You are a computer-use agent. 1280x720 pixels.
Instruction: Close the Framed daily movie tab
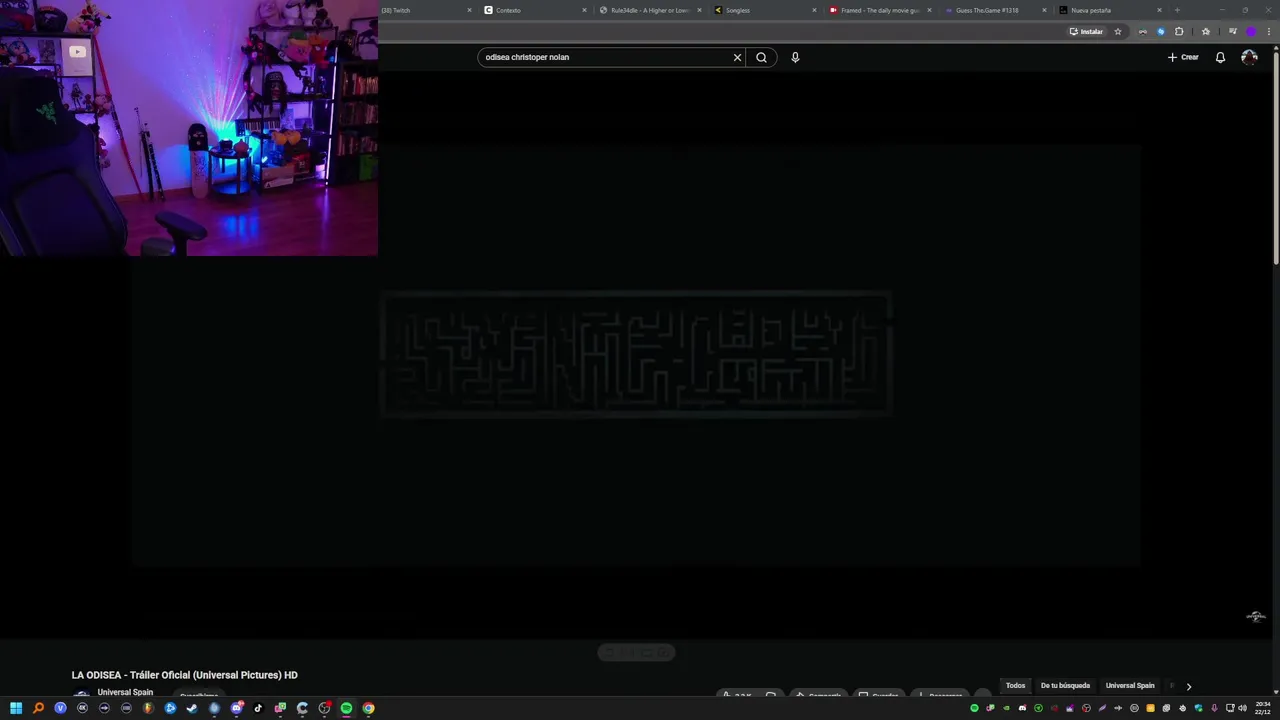click(x=929, y=10)
